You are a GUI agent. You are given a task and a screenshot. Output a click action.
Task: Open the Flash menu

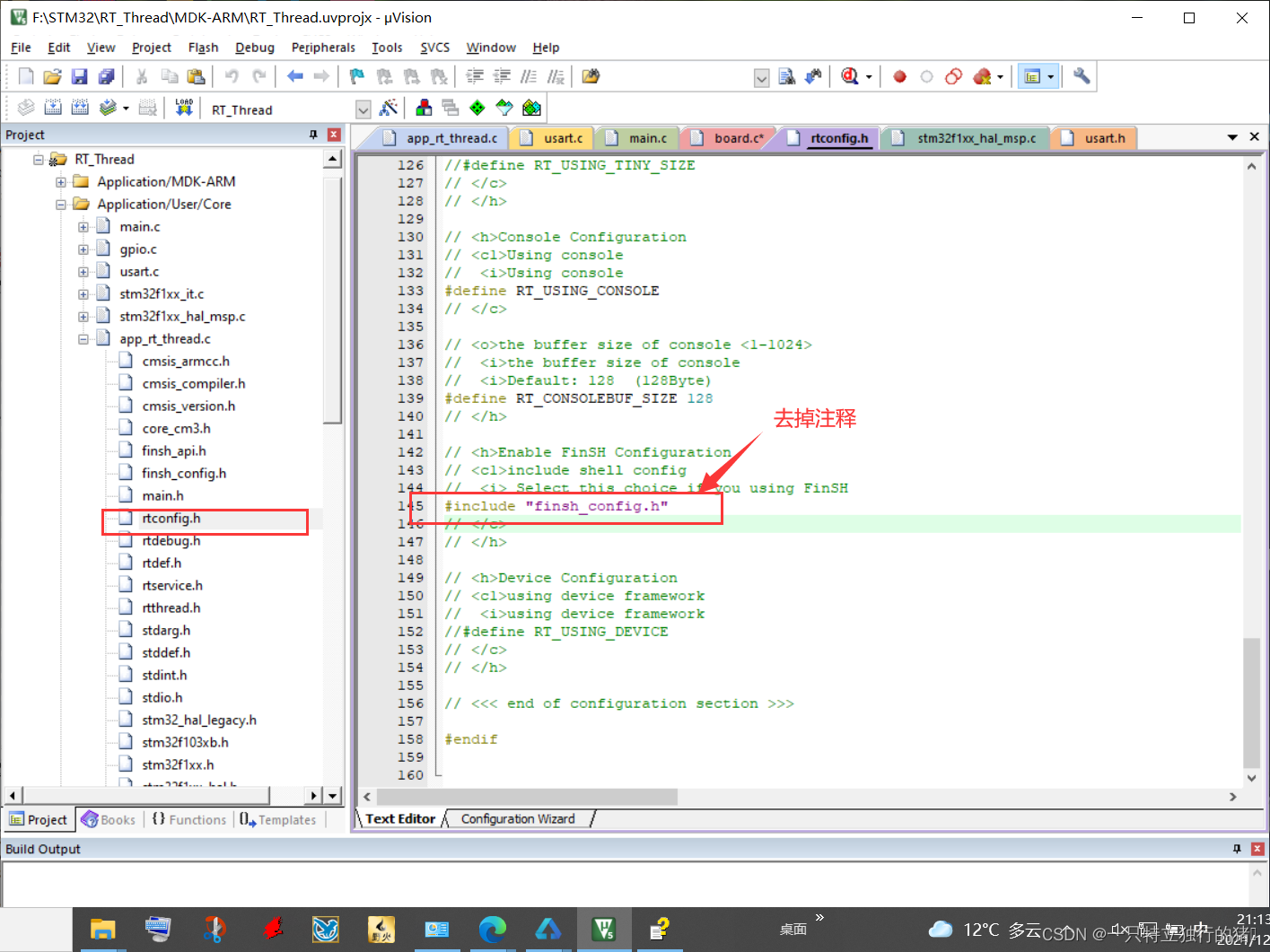[x=203, y=48]
